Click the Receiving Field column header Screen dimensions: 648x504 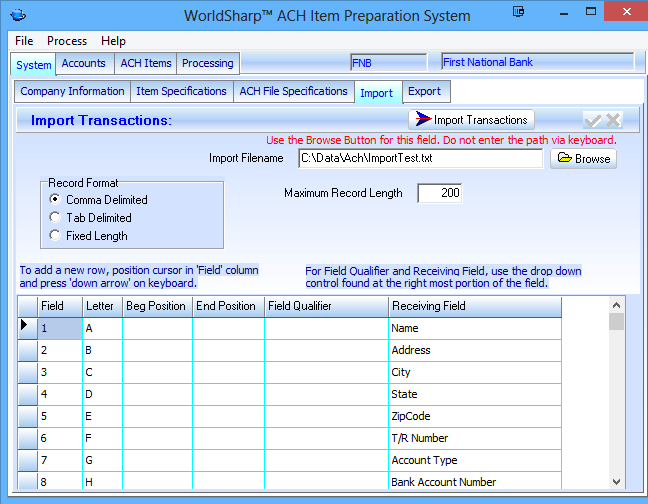click(475, 306)
